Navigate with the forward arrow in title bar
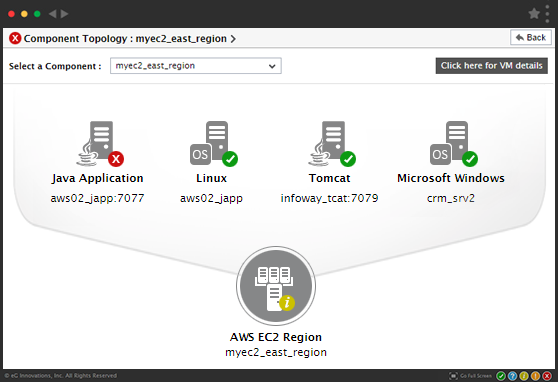The image size is (558, 382). (x=64, y=14)
